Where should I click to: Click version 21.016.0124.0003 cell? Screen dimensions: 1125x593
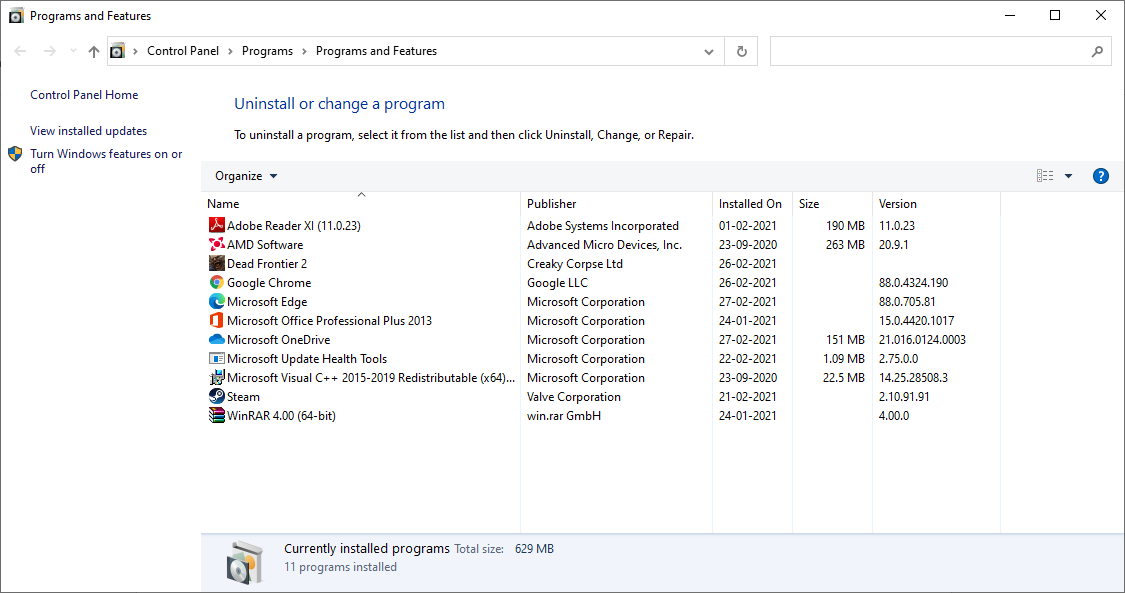coord(922,339)
